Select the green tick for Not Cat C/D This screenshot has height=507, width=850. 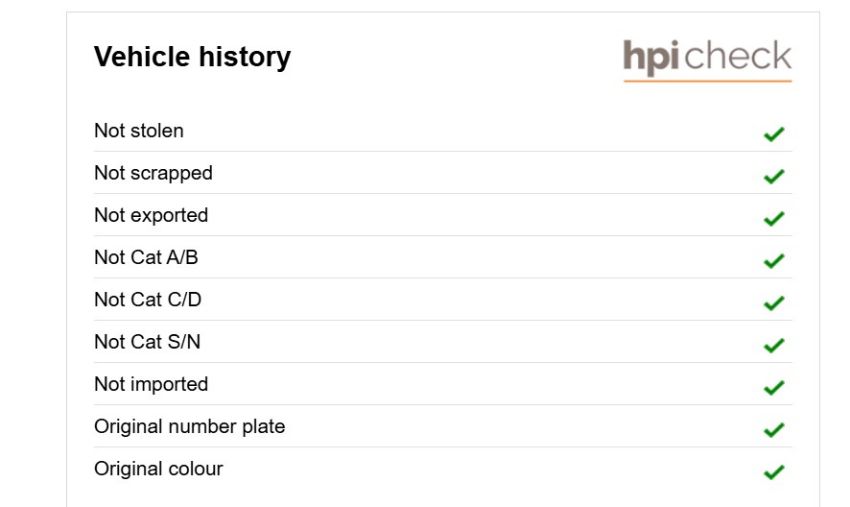774,303
